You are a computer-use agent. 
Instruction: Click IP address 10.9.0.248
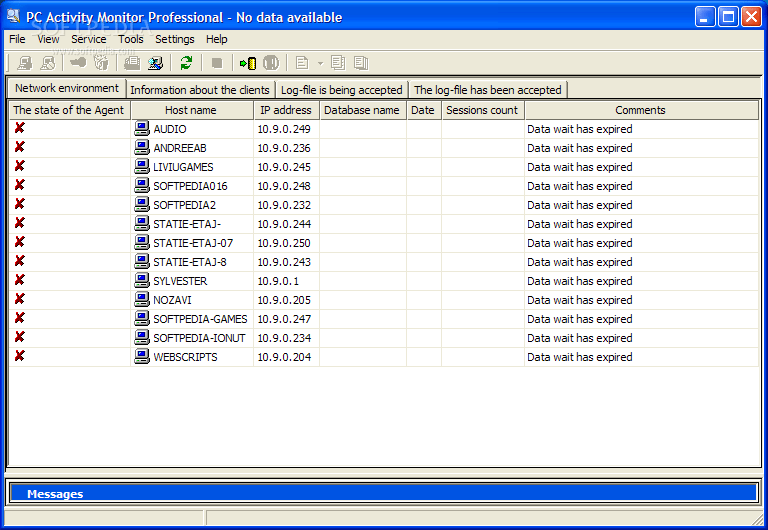[284, 186]
